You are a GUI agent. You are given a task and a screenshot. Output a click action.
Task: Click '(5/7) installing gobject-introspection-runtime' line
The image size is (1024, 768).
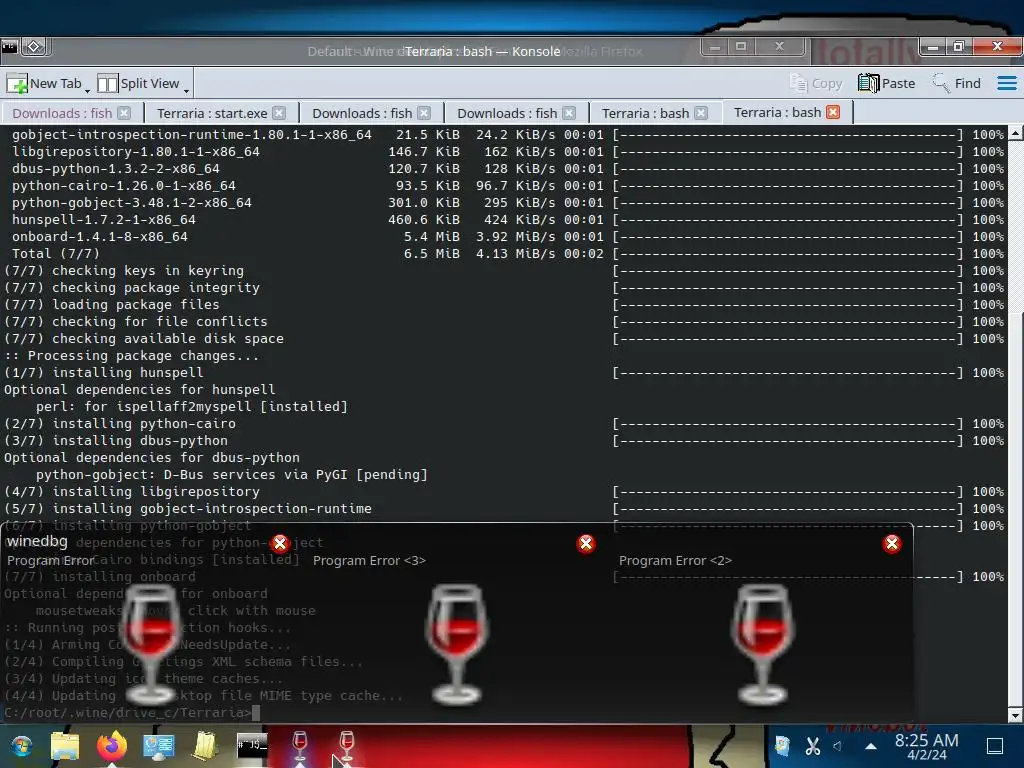188,508
